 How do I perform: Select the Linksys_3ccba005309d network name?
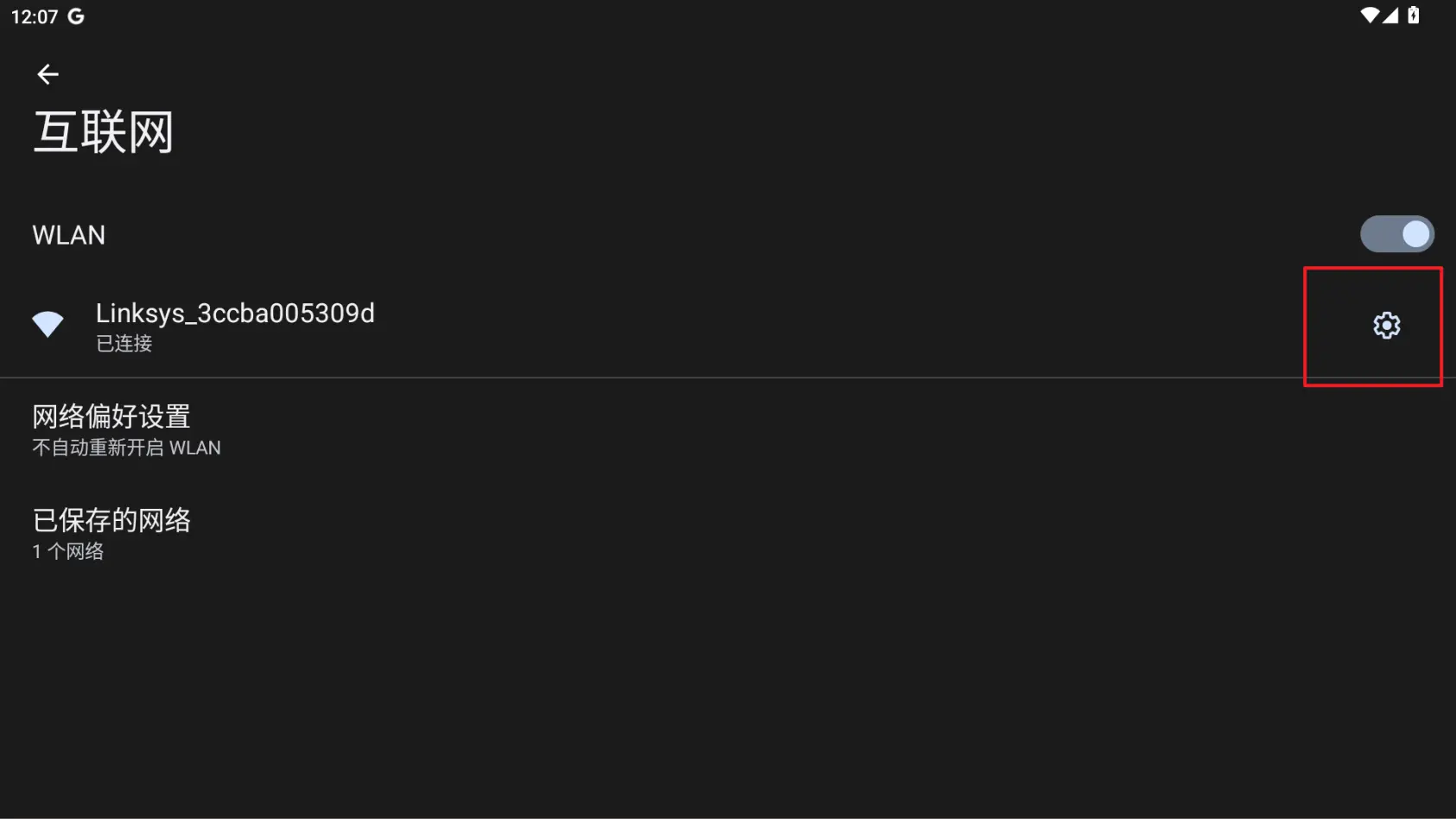[235, 313]
